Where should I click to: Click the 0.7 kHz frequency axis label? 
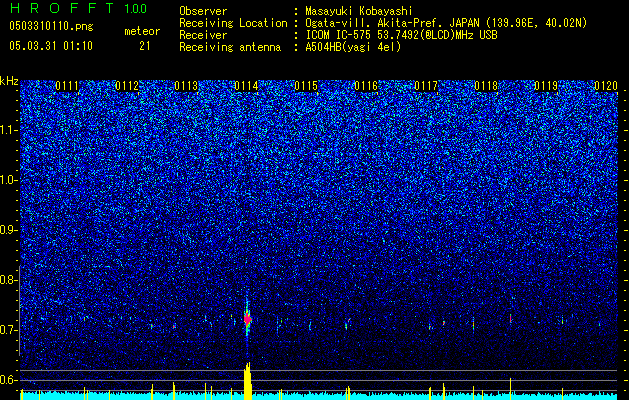click(9, 330)
